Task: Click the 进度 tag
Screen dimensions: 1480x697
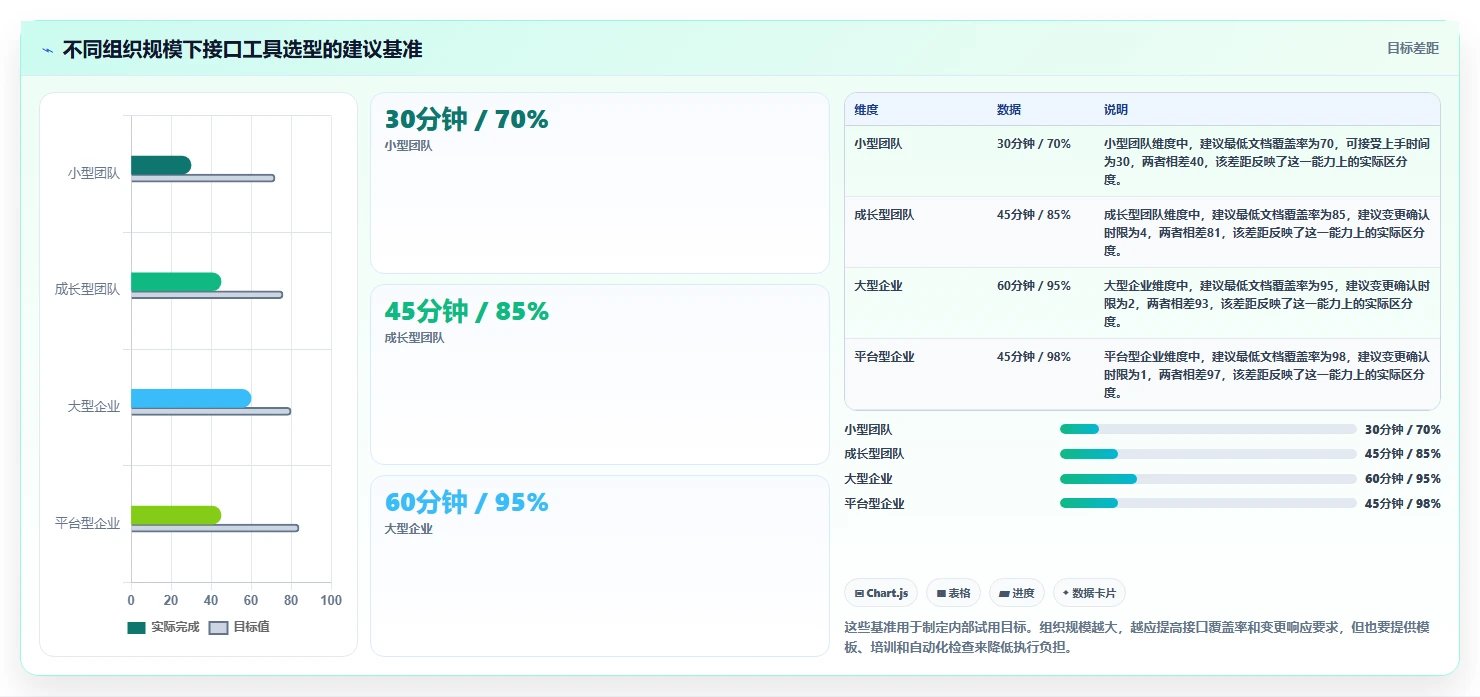Action: click(1017, 593)
